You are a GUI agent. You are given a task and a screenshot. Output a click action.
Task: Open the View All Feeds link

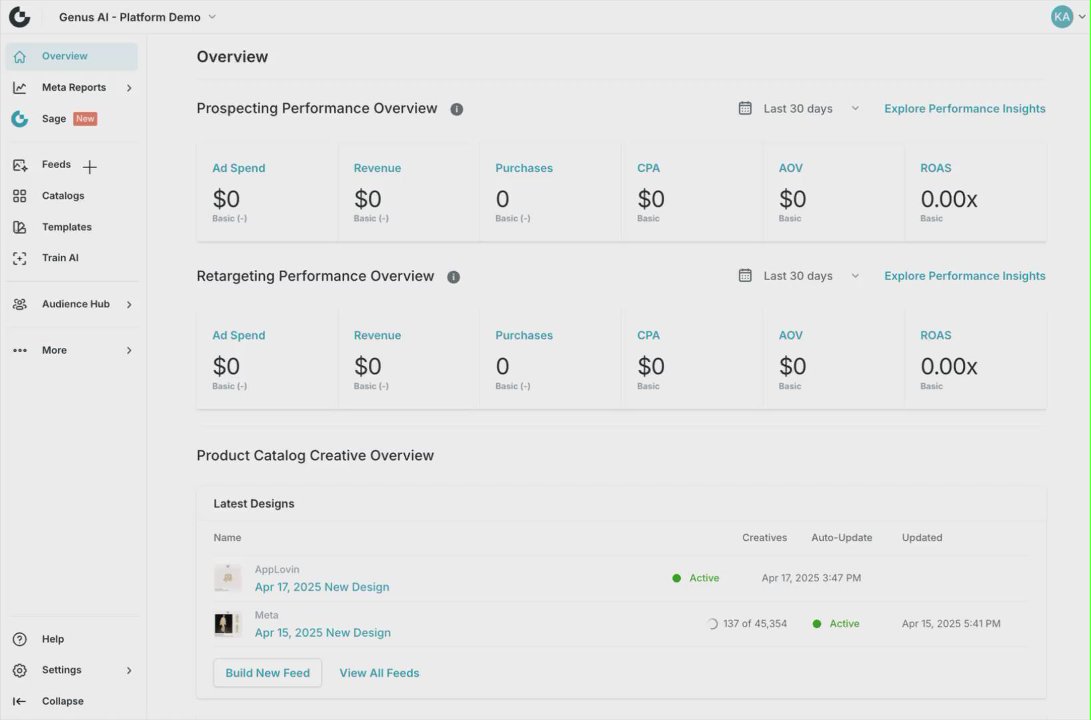click(x=379, y=673)
